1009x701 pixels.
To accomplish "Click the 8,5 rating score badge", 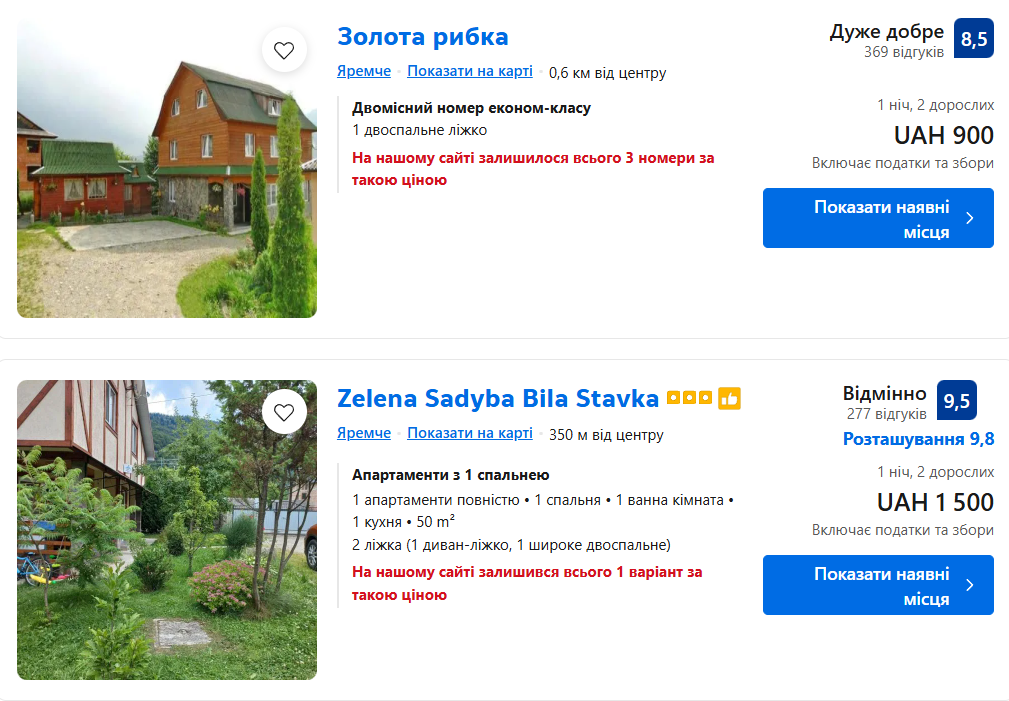I will click(974, 39).
